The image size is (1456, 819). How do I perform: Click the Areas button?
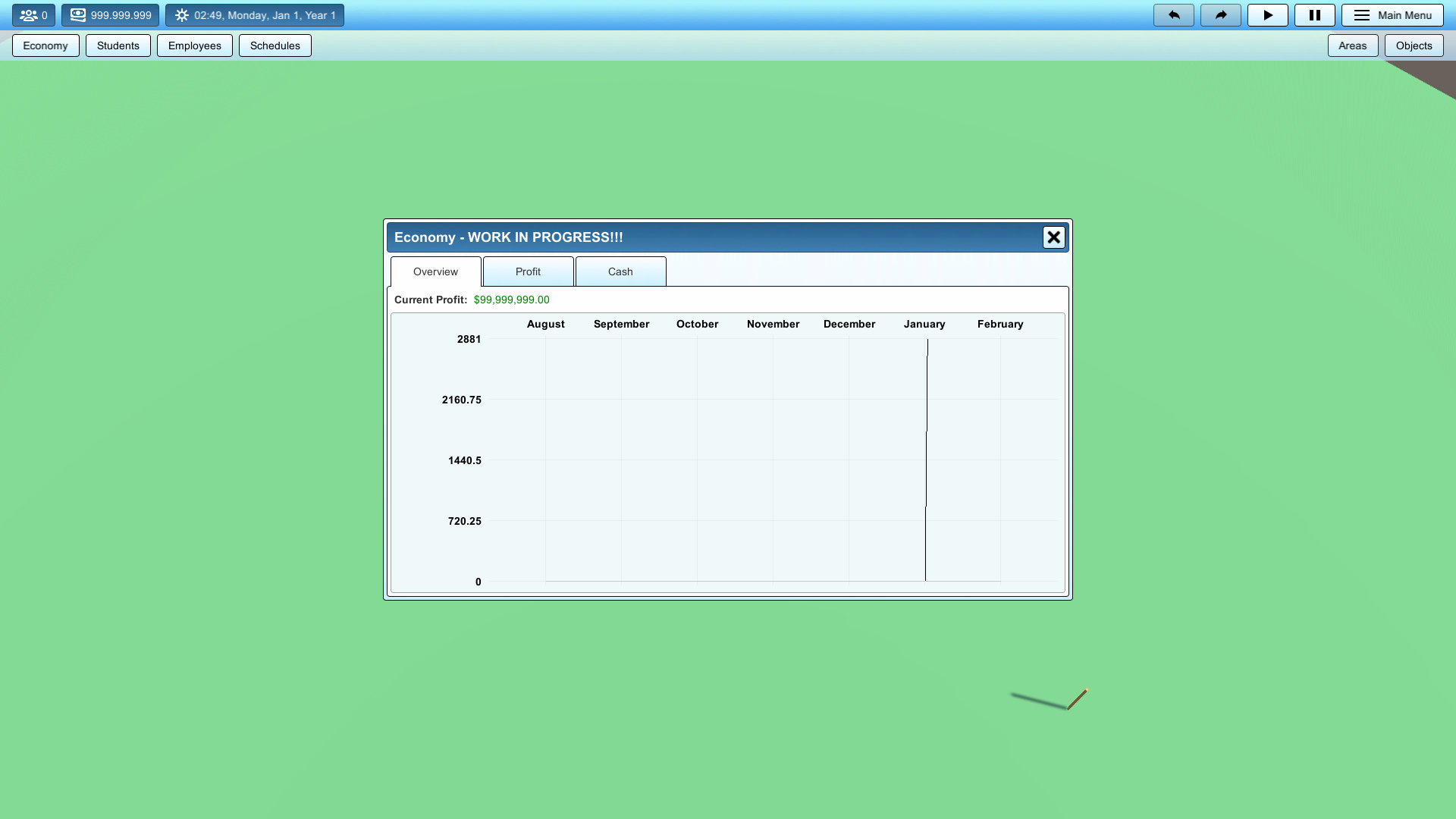tap(1353, 45)
